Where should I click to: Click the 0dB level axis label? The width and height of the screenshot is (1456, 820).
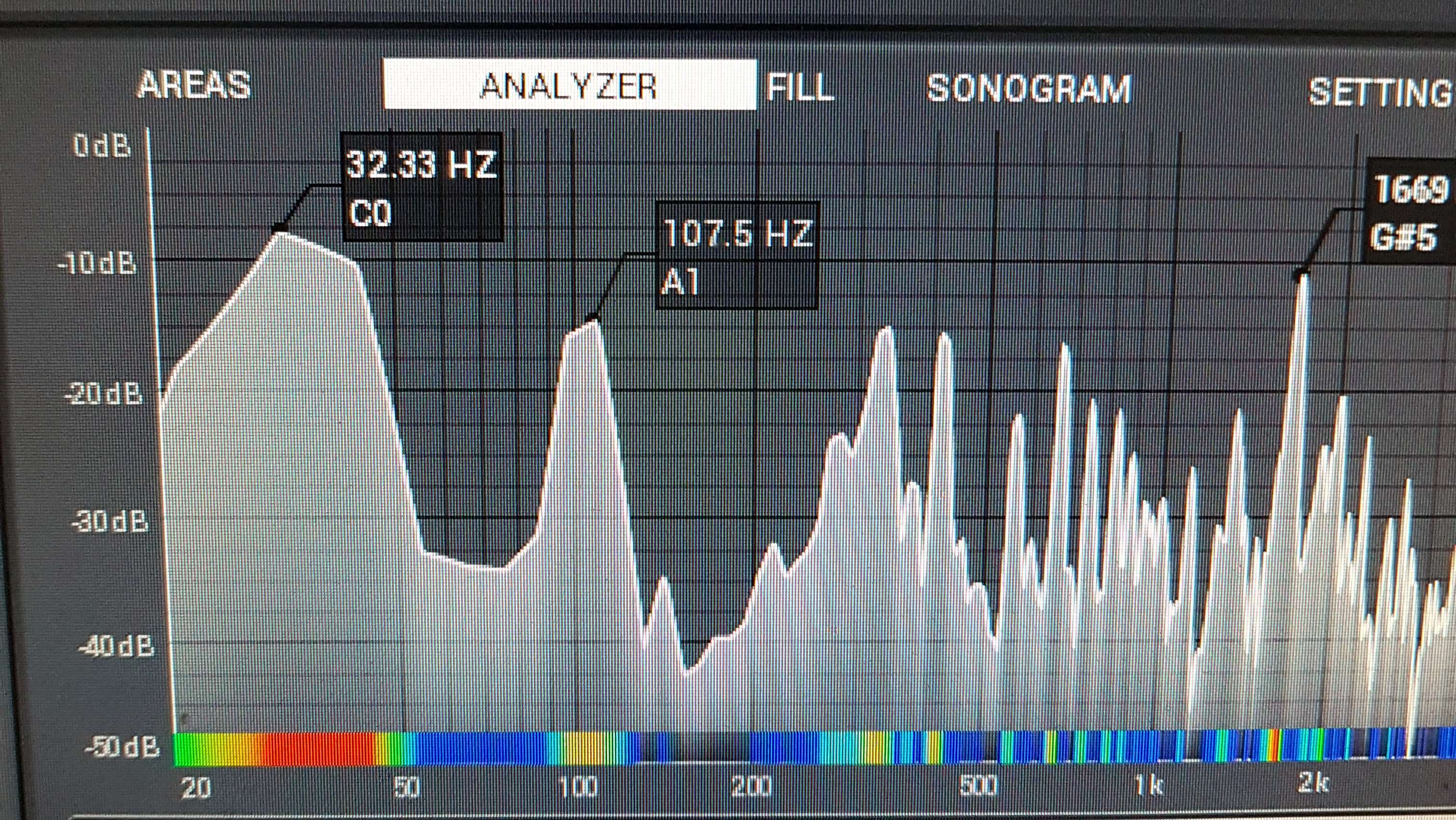102,146
